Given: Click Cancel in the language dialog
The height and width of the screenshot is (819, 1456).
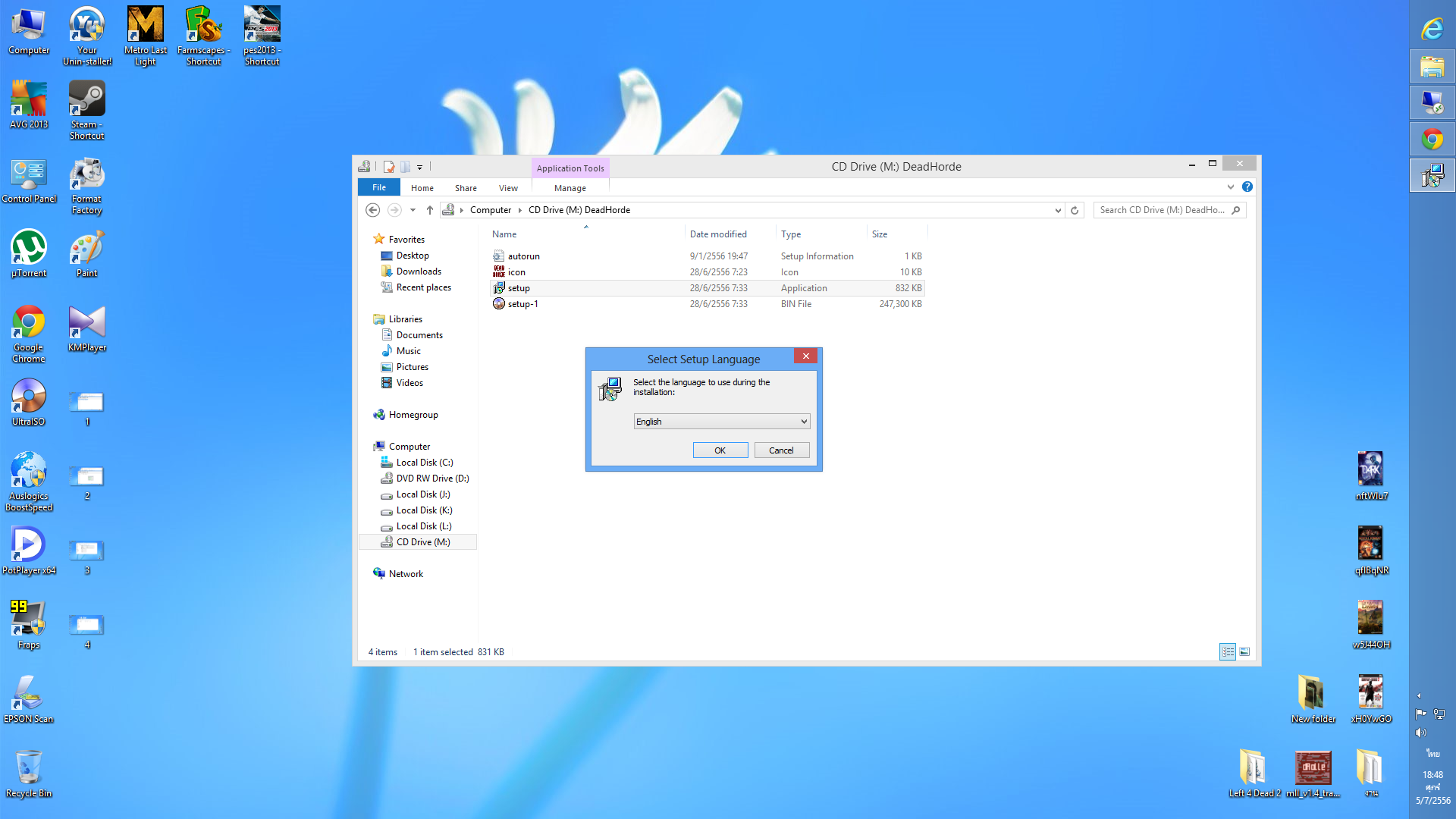Looking at the screenshot, I should [781, 450].
